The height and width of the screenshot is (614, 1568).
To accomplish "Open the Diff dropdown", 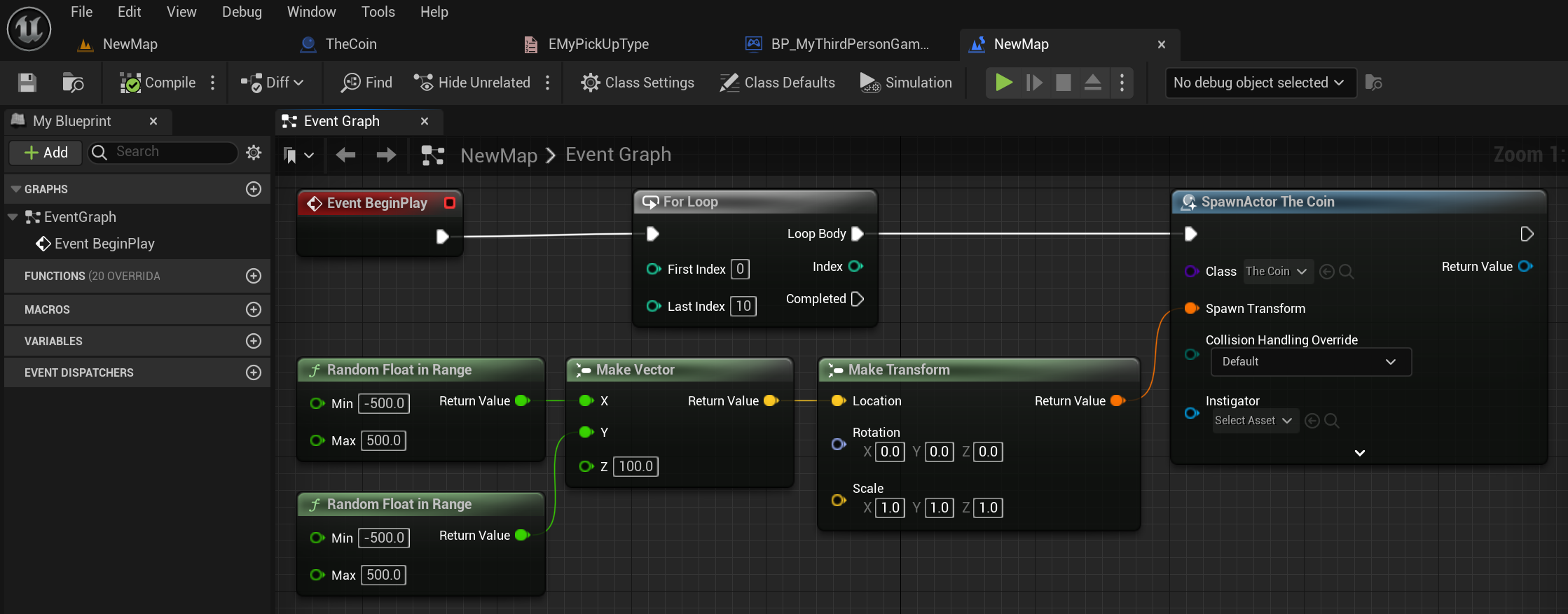I will click(x=272, y=83).
